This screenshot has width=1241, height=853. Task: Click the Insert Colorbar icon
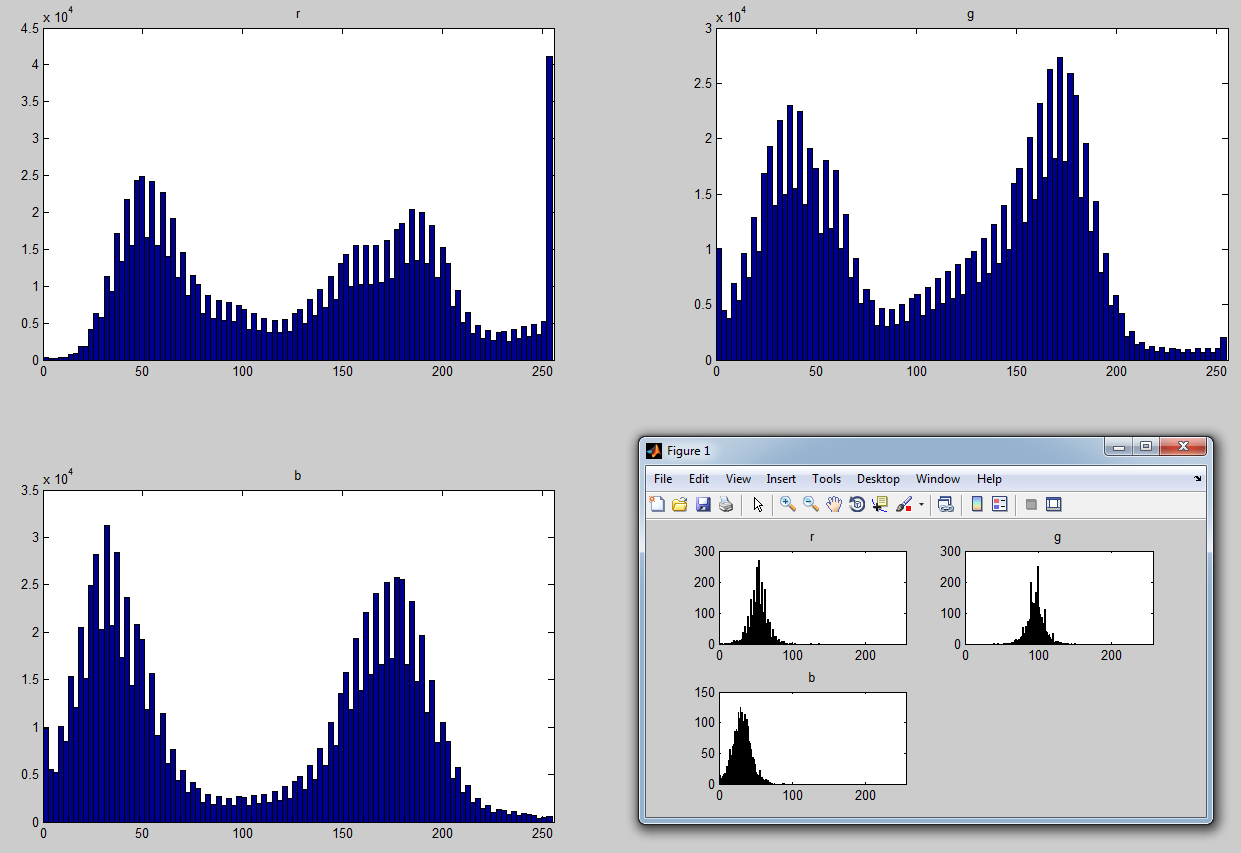tap(977, 505)
